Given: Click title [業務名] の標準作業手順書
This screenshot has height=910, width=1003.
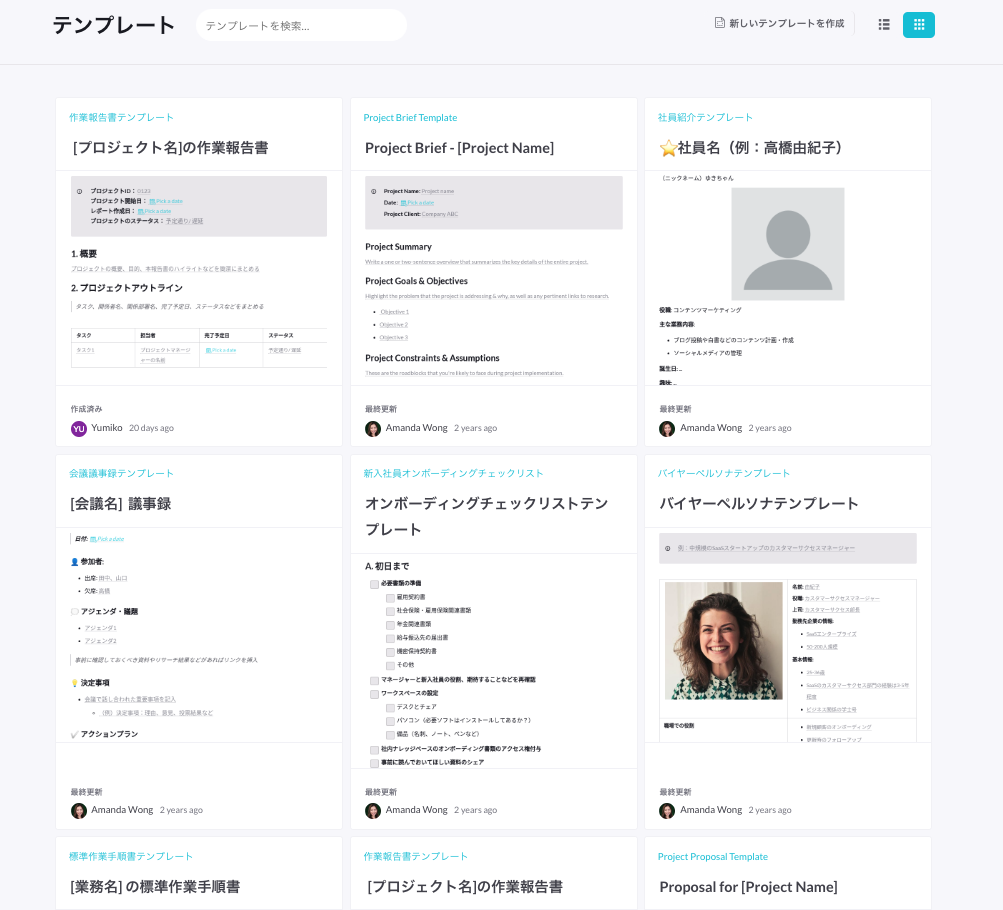Looking at the screenshot, I should 155,887.
